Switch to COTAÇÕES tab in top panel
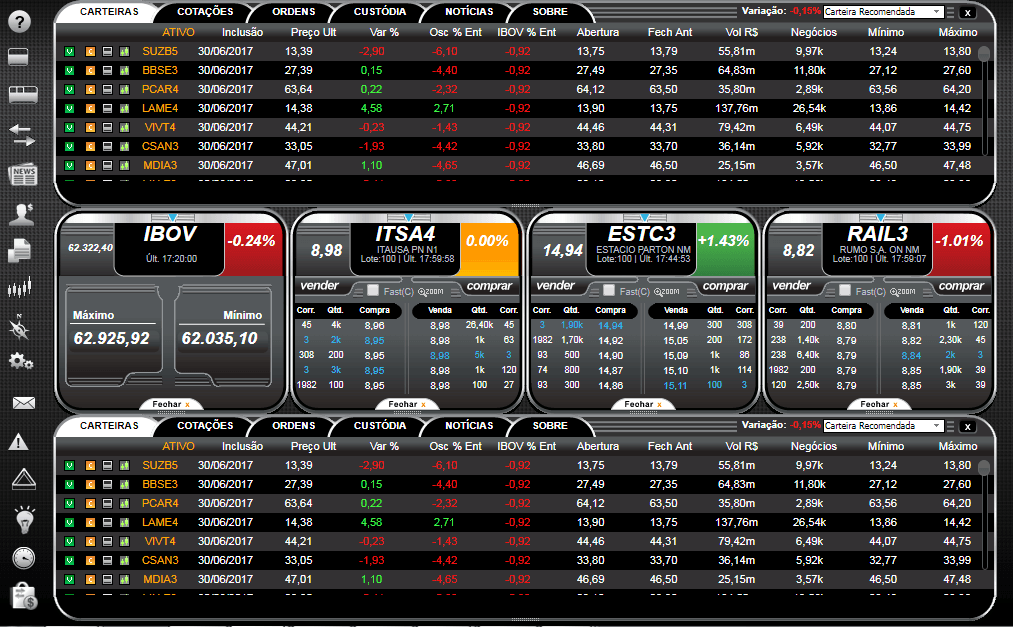Screen dimensions: 1013x627 point(205,12)
